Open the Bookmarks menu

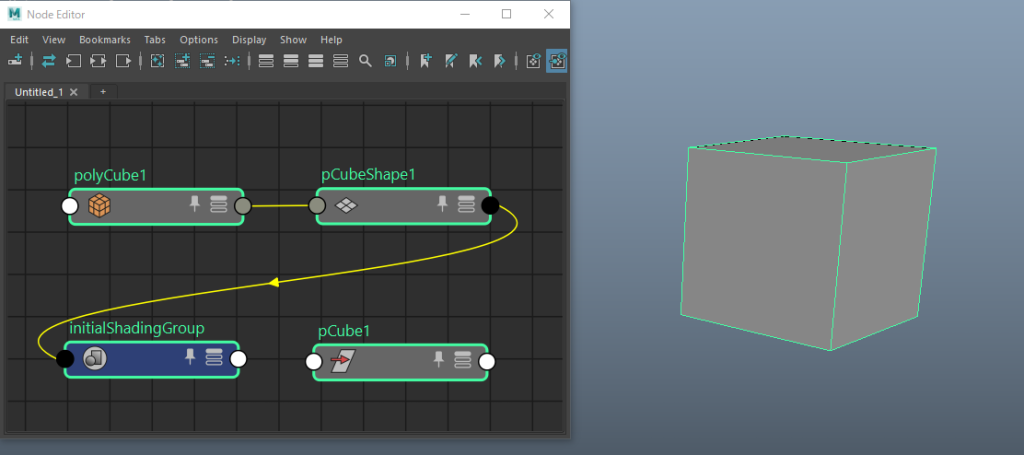point(104,40)
